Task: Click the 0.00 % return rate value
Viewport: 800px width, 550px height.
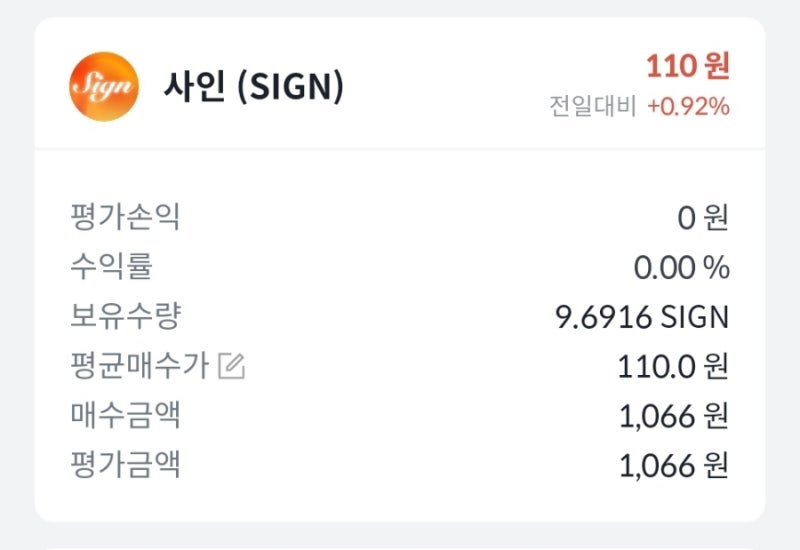Action: (681, 267)
